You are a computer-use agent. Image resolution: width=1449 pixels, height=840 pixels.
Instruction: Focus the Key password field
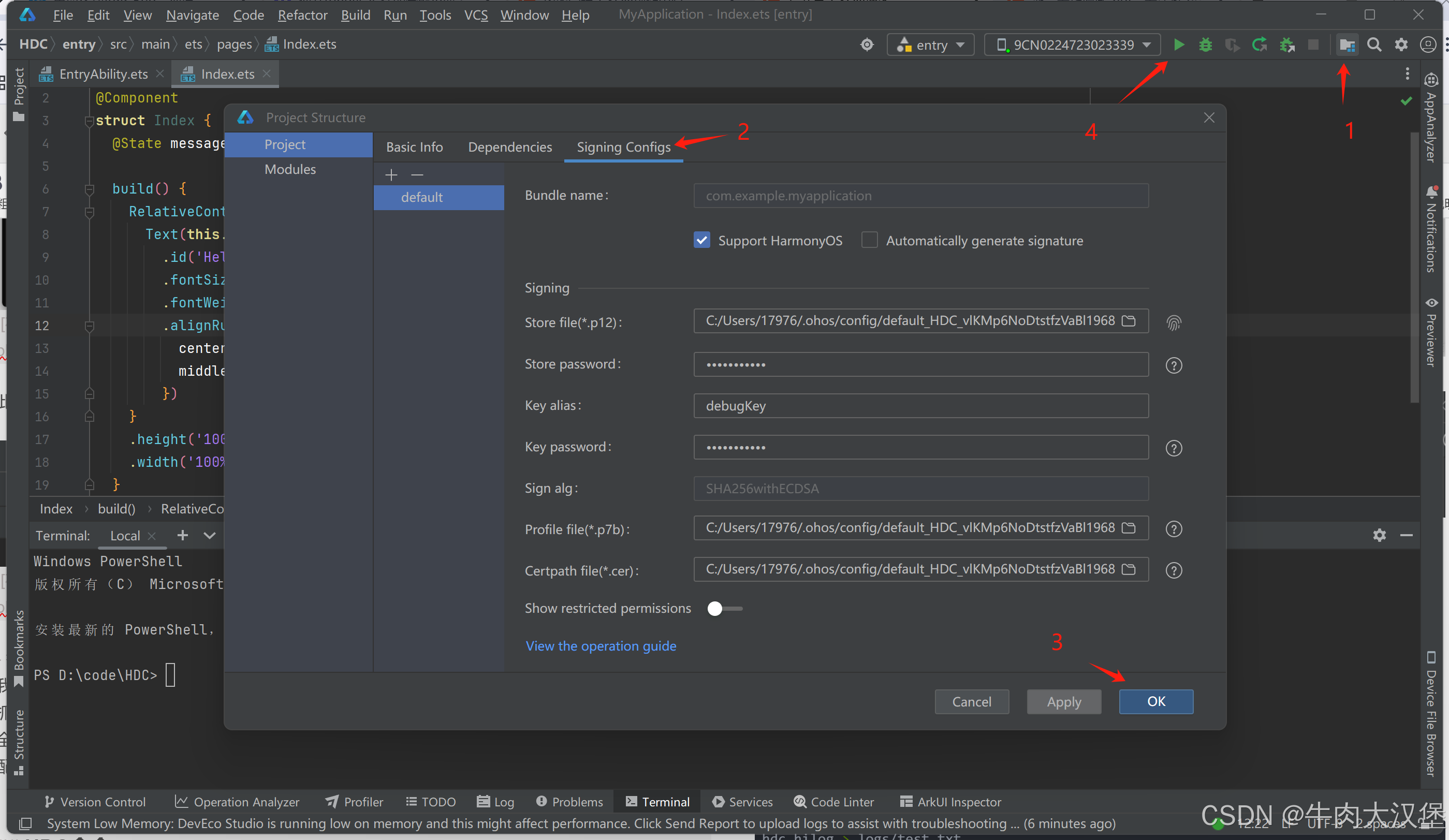920,447
